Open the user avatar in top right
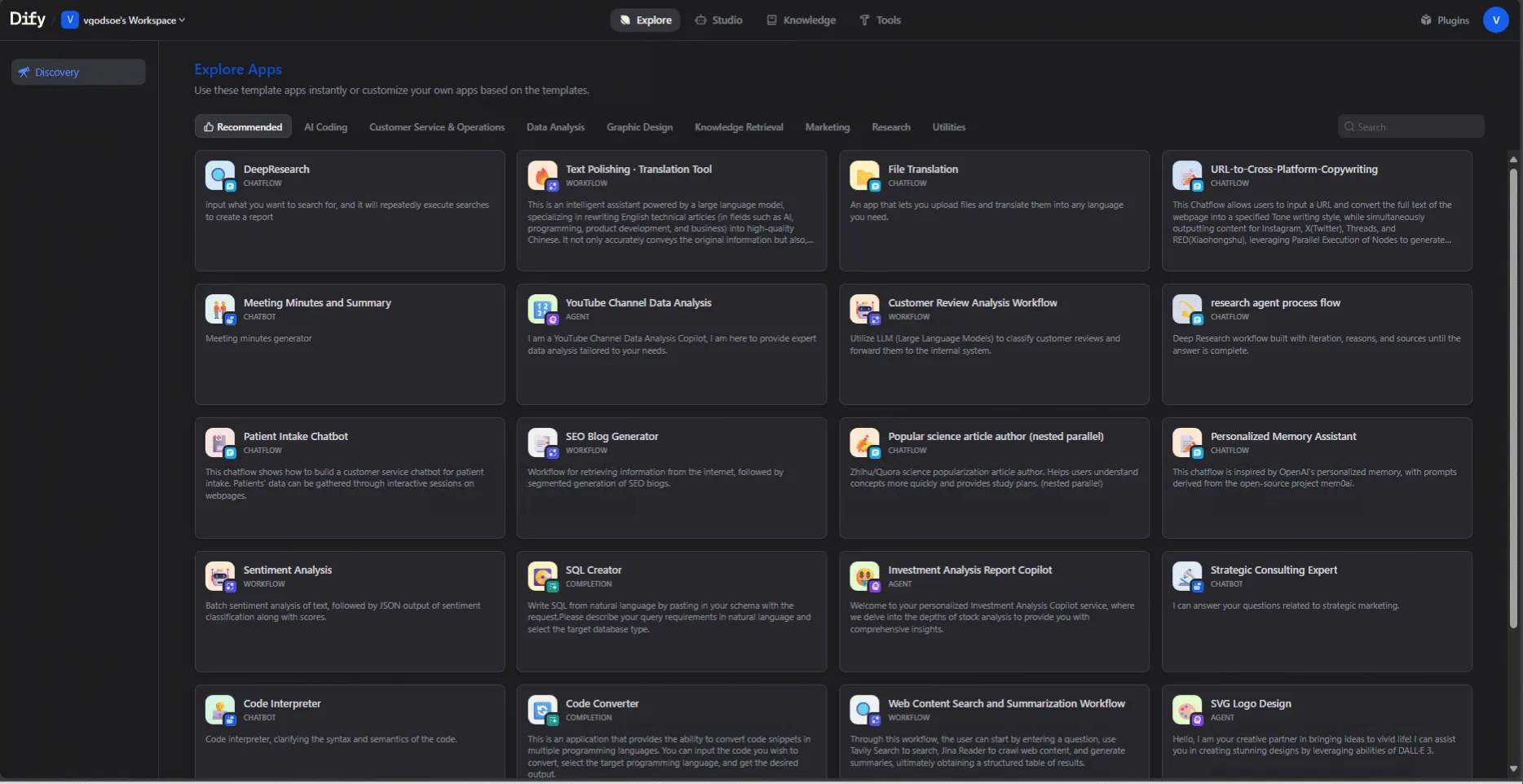 tap(1495, 20)
